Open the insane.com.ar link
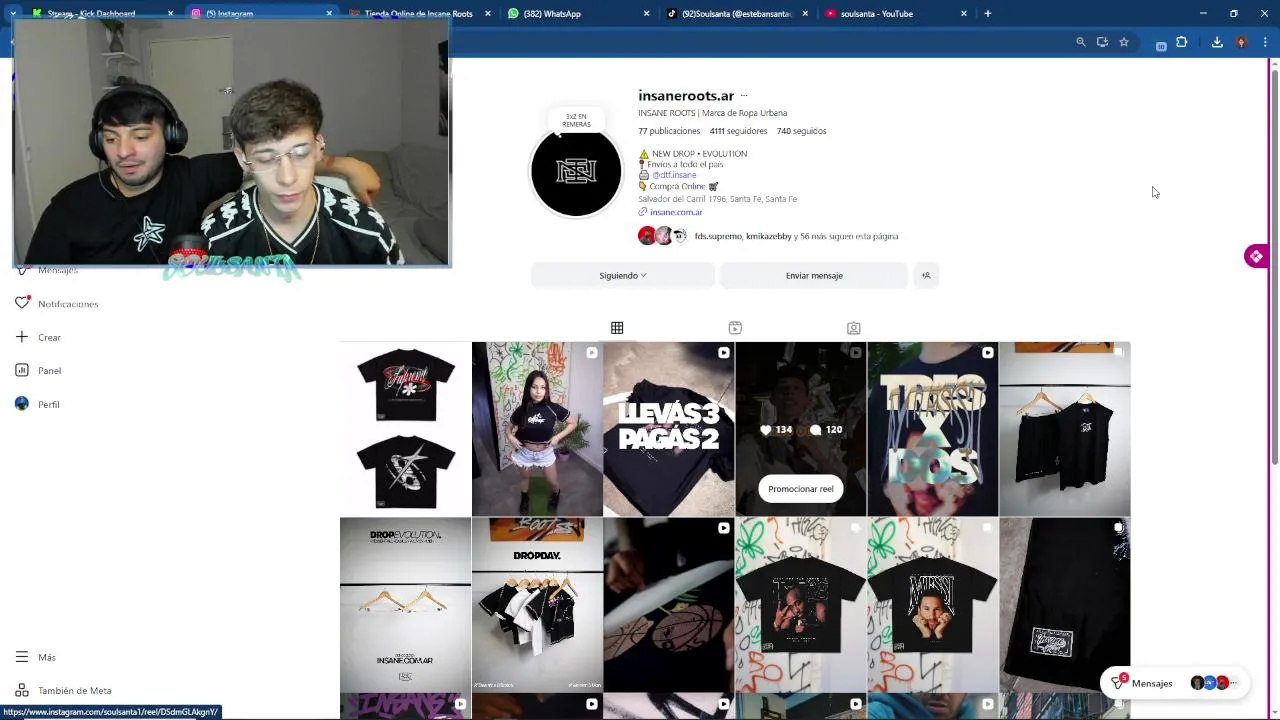1280x720 pixels. coord(676,212)
